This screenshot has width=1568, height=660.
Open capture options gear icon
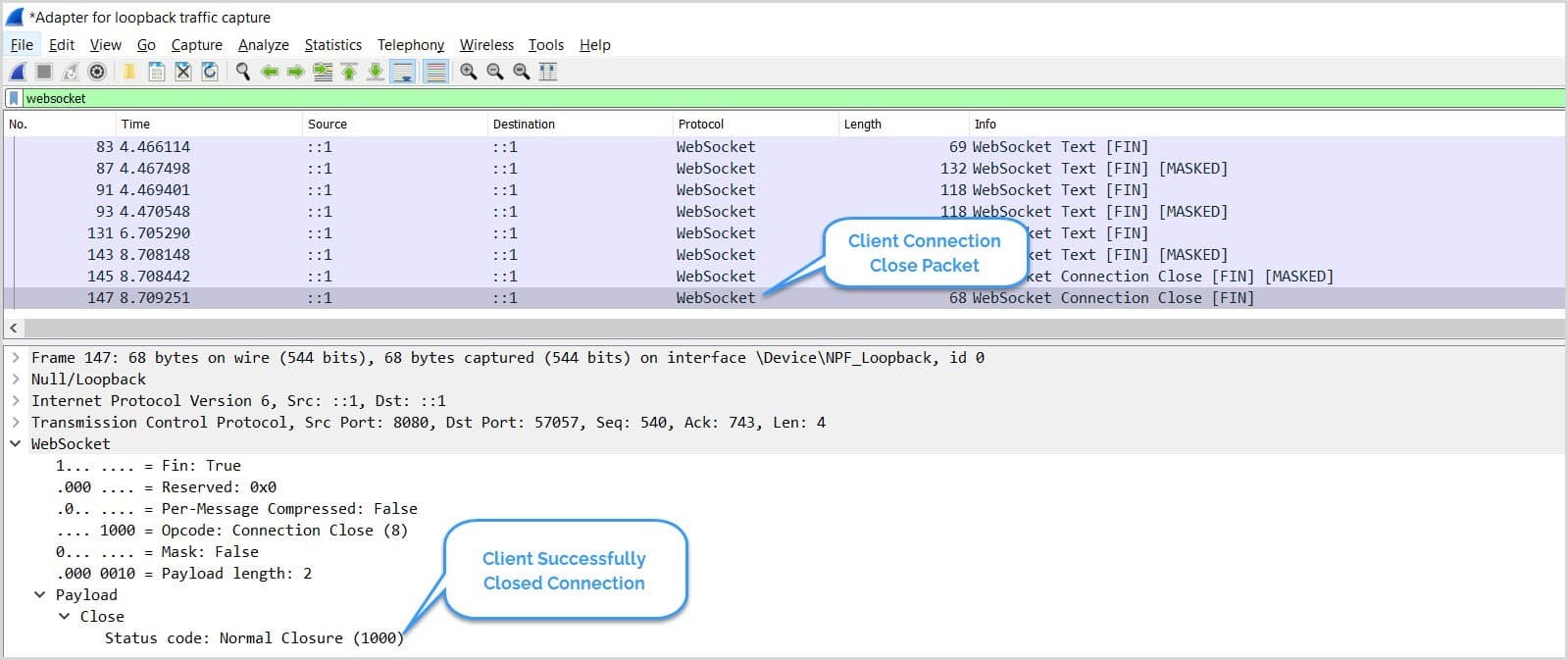tap(97, 72)
